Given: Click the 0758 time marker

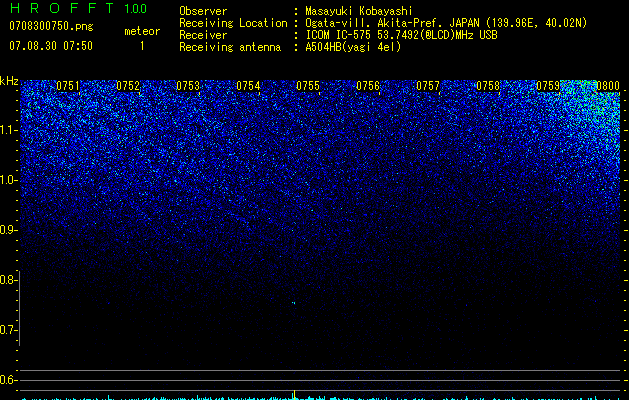Looking at the screenshot, I should pyautogui.click(x=488, y=86).
